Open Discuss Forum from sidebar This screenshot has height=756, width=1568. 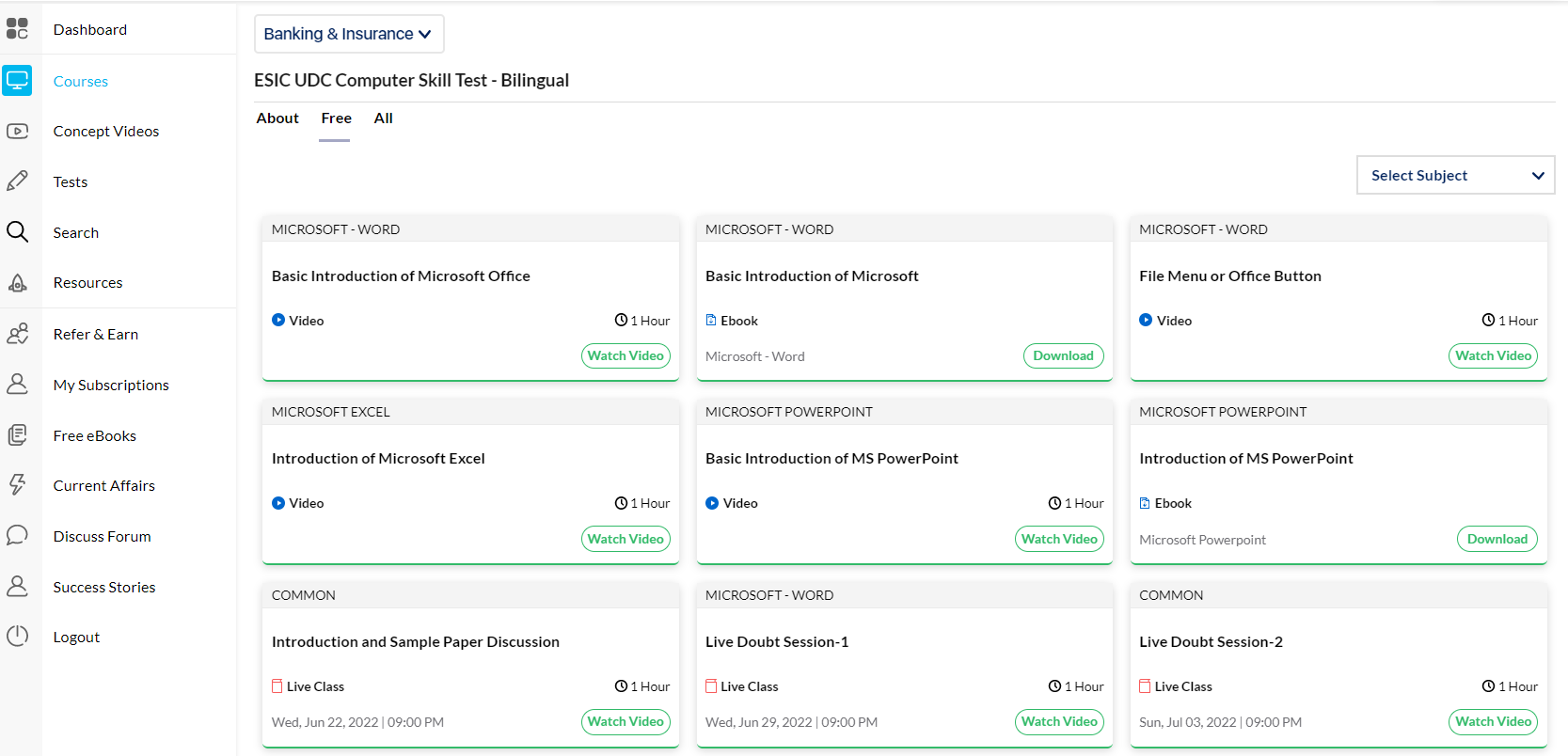tap(103, 536)
